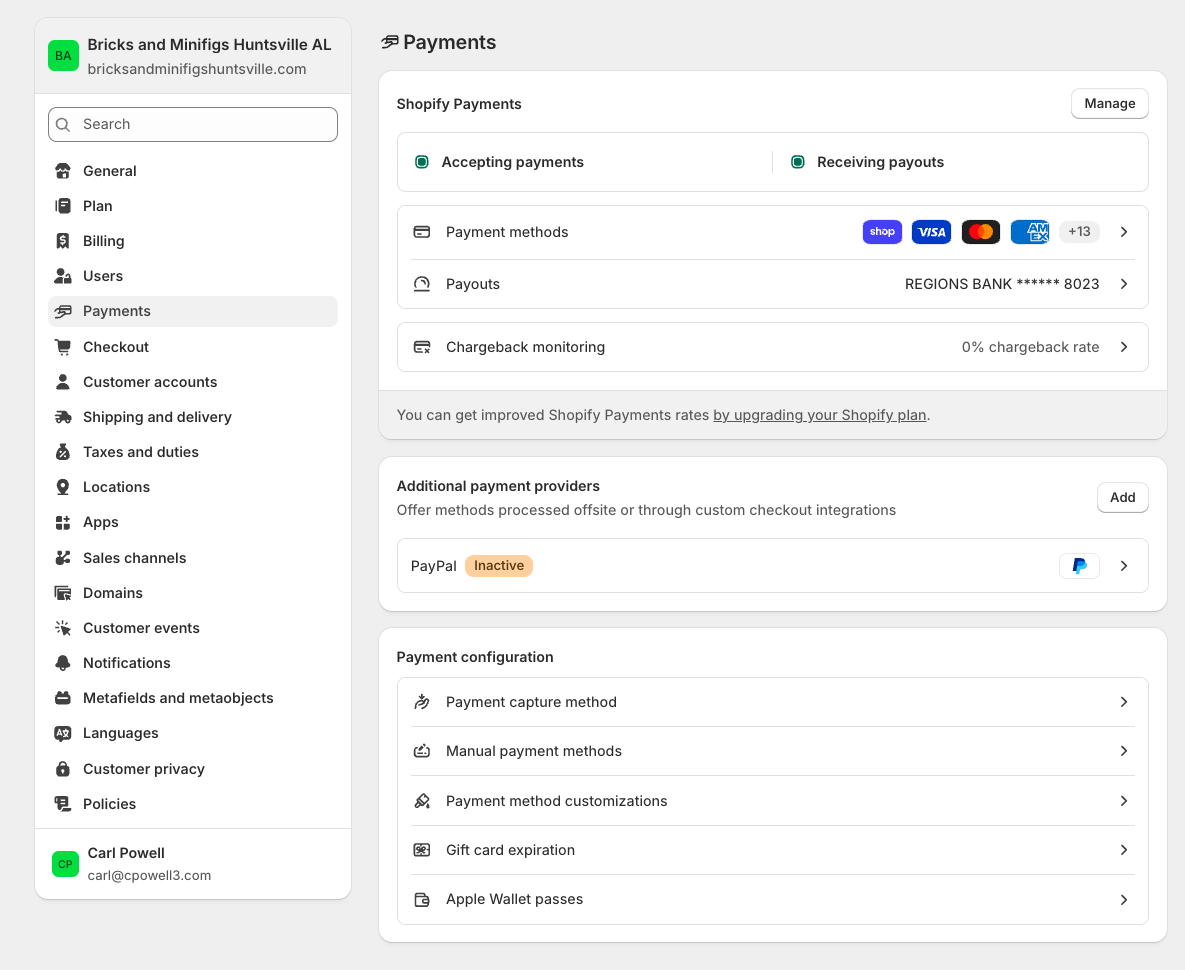1185x970 pixels.
Task: Click REGIONS BANK ****** 8023 text
Action: tap(1002, 284)
